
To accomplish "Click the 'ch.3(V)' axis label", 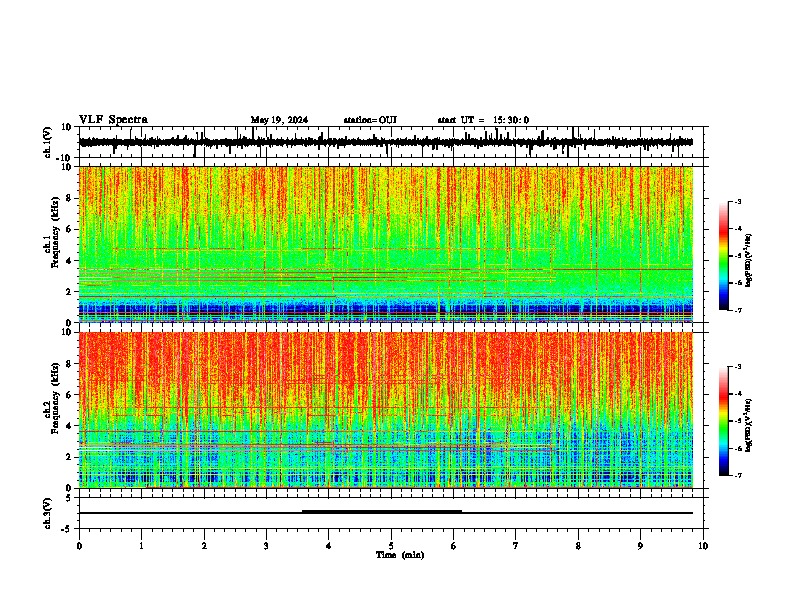I will [x=48, y=513].
